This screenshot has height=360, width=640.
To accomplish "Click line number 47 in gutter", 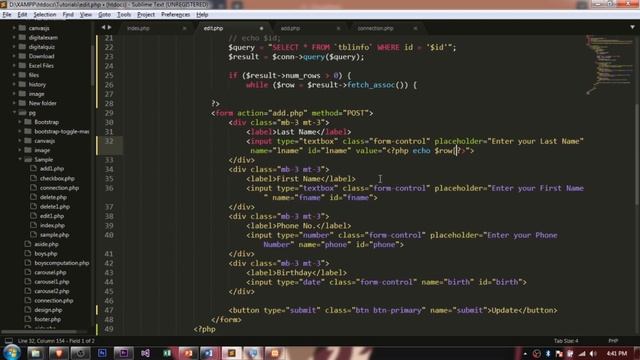I will click(109, 310).
